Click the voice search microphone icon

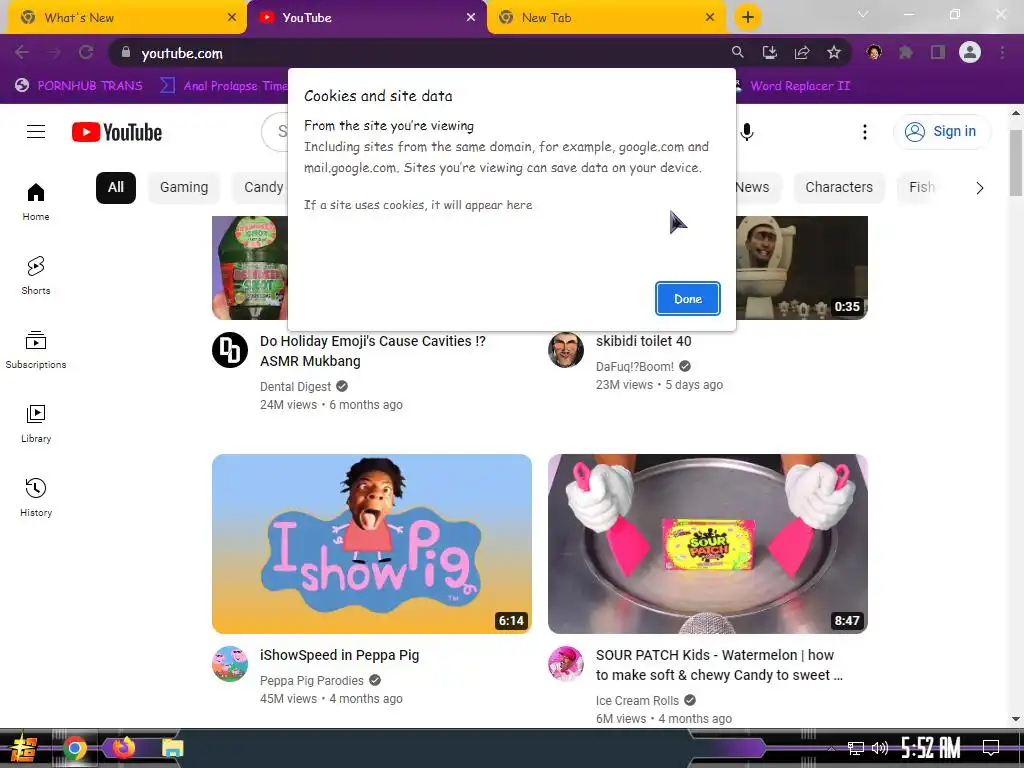pyautogui.click(x=747, y=132)
